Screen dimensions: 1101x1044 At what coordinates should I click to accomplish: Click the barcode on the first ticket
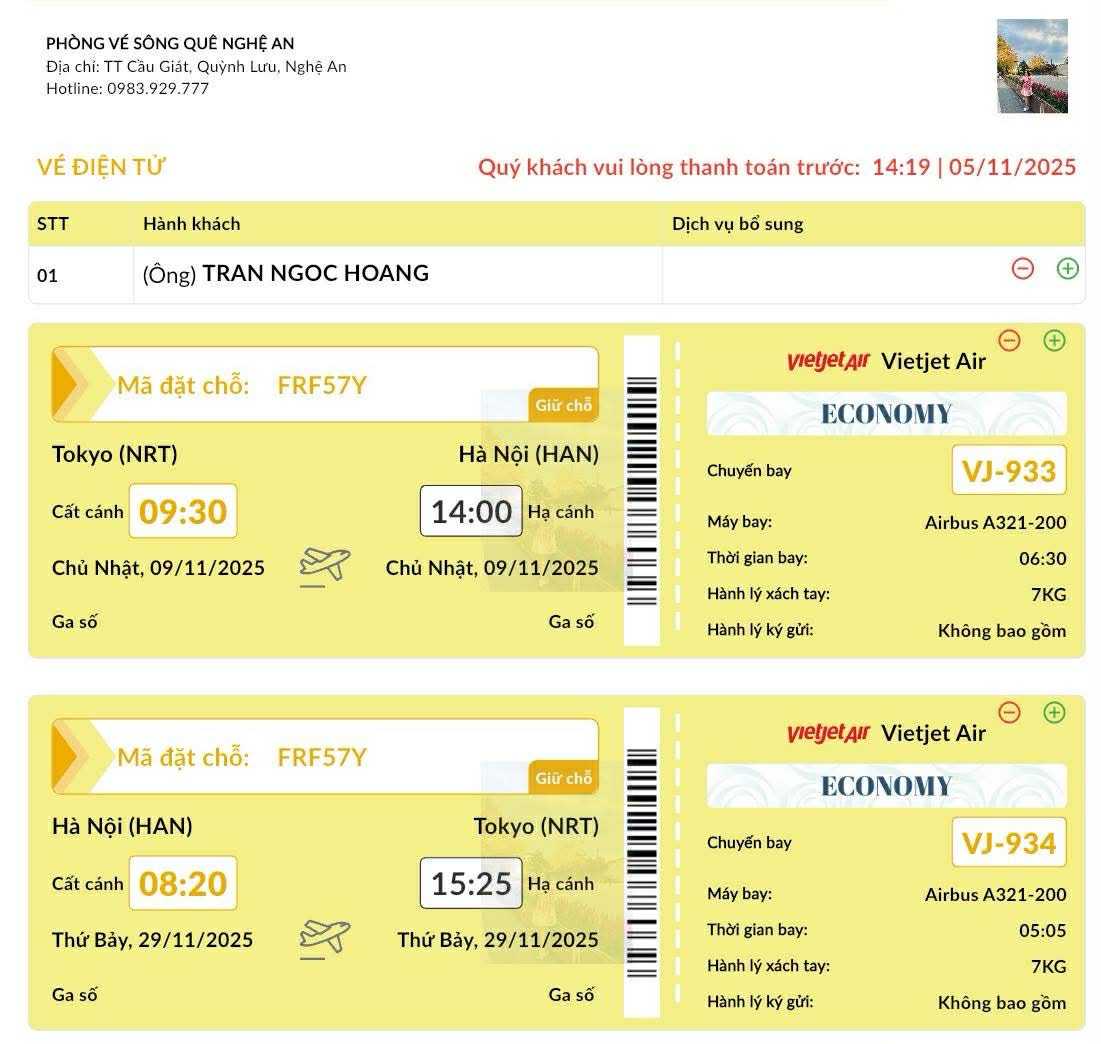point(641,490)
